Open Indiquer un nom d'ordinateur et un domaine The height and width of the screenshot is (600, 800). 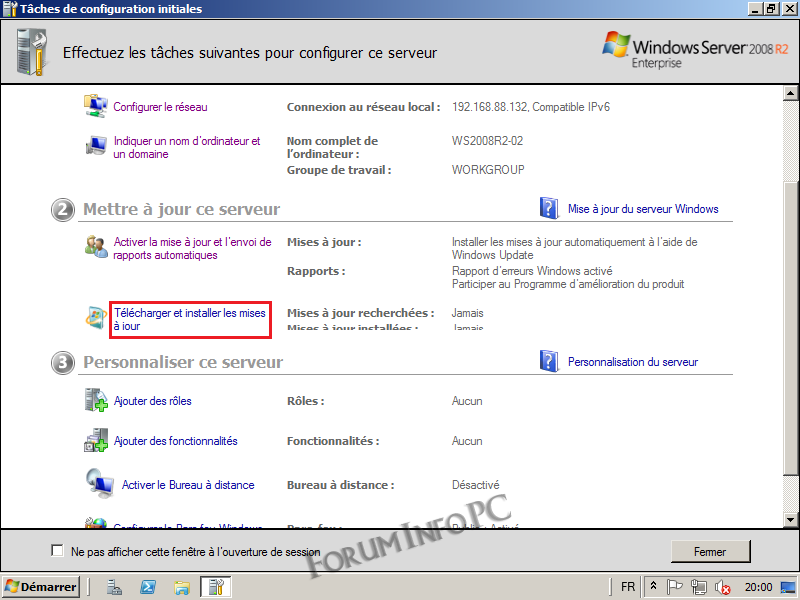pos(187,147)
